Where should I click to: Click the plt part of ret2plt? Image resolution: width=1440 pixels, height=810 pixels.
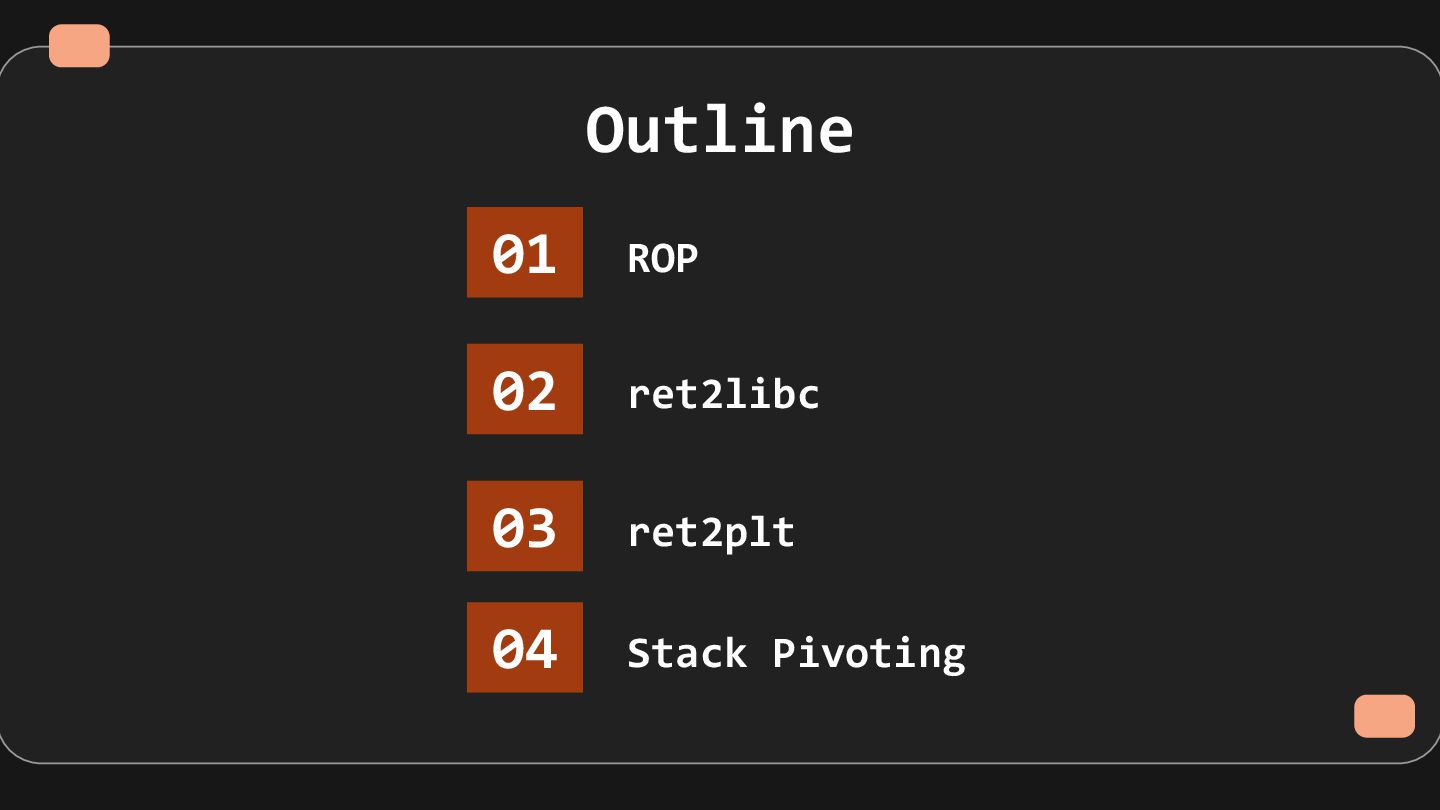click(x=758, y=533)
